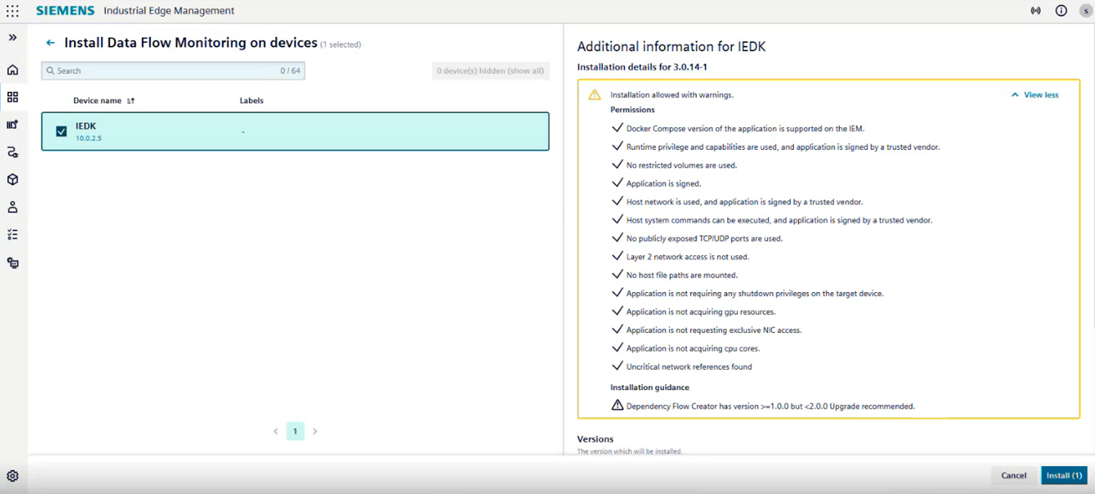Click the Labels column header
This screenshot has width=1095, height=495.
251,101
